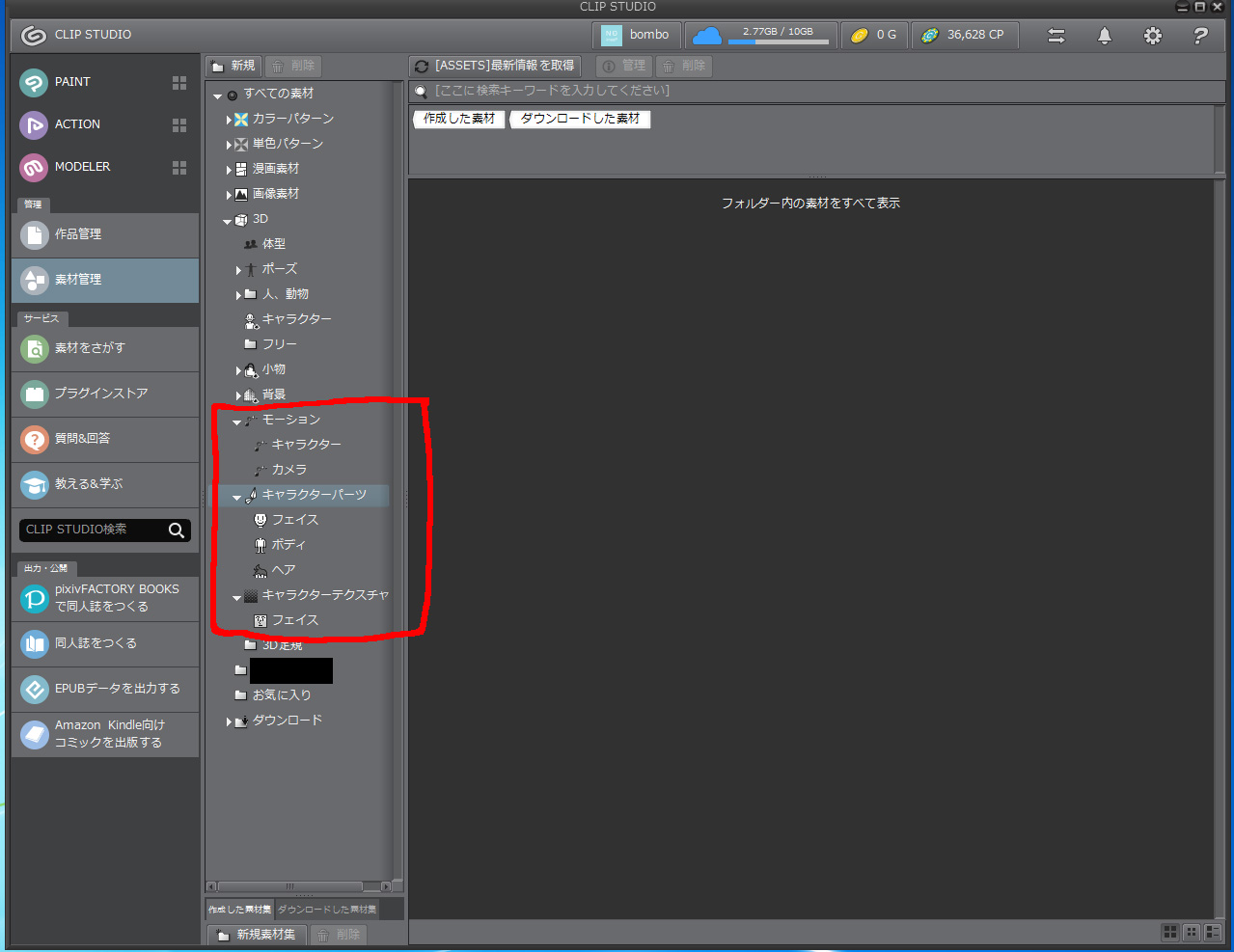Viewport: 1234px width, 952px height.
Task: Click the notification bell icon
Action: point(1105,36)
